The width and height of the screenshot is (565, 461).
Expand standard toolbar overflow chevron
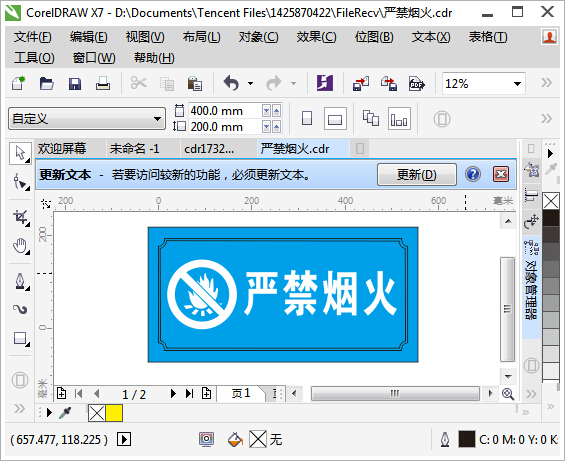coord(546,83)
